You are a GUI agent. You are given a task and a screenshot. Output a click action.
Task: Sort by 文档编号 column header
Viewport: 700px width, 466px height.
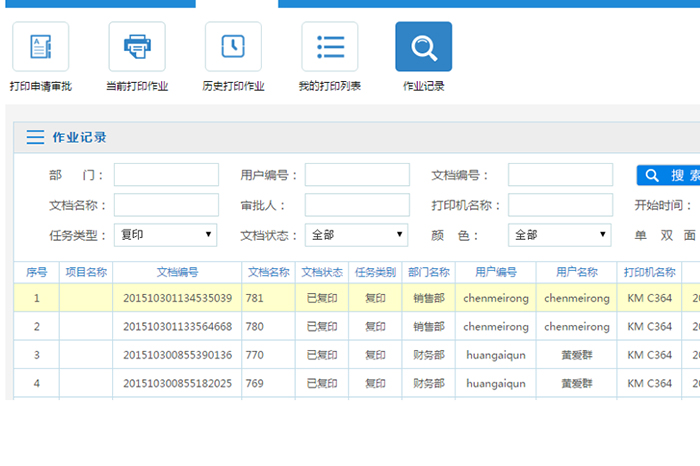pyautogui.click(x=177, y=272)
